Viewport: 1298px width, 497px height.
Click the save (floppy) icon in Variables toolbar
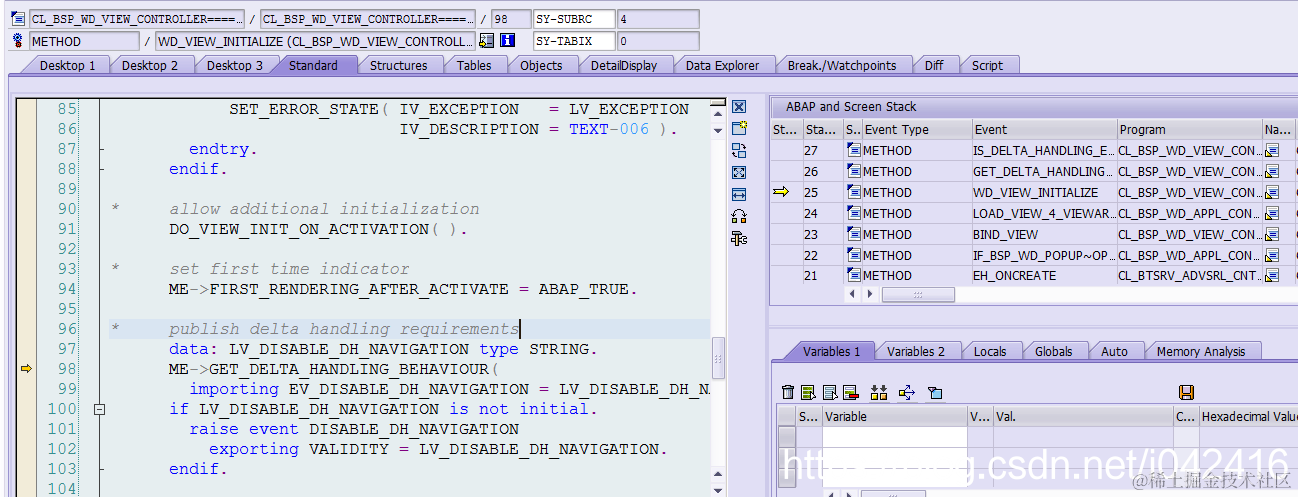point(1187,392)
